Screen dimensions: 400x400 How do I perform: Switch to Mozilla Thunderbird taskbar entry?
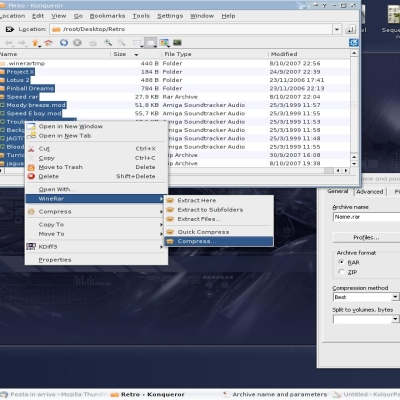[53, 394]
